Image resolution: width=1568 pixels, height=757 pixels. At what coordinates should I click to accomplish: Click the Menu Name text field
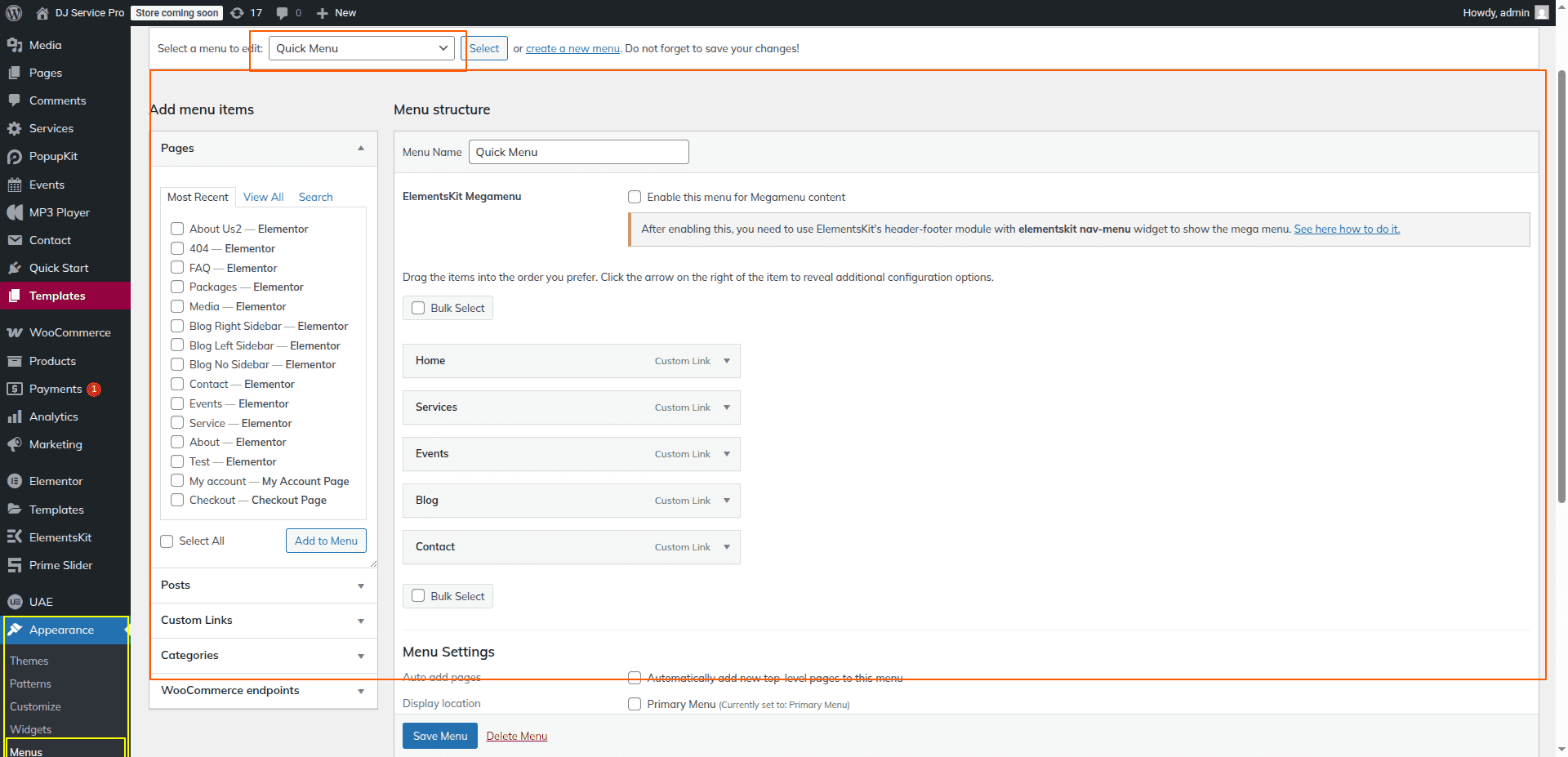[578, 152]
